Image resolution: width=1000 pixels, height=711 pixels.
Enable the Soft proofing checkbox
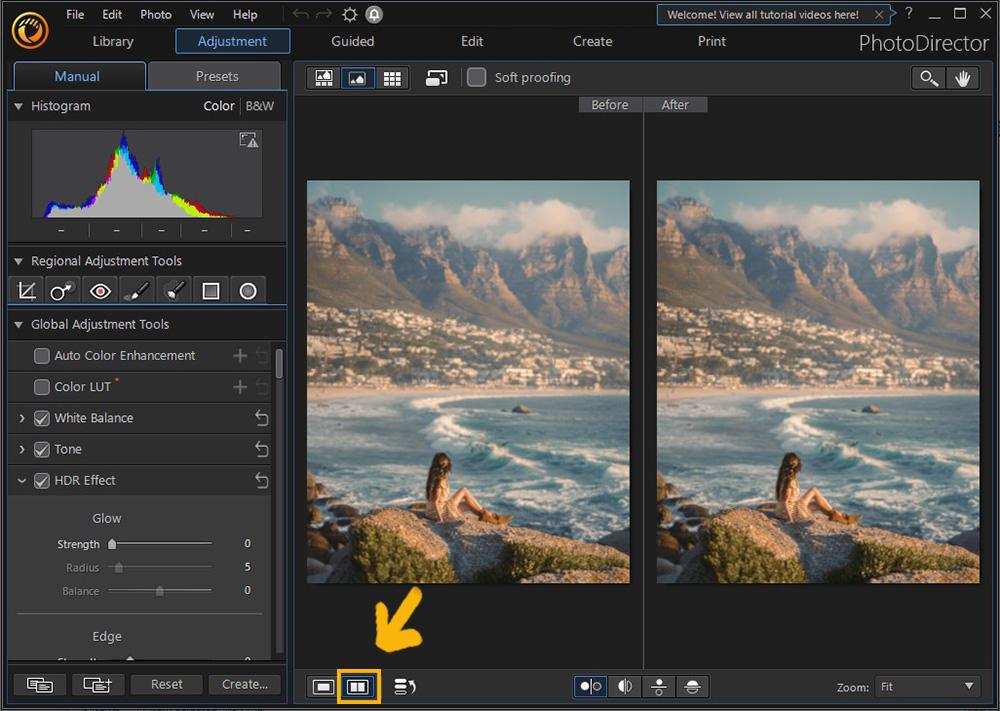point(476,77)
